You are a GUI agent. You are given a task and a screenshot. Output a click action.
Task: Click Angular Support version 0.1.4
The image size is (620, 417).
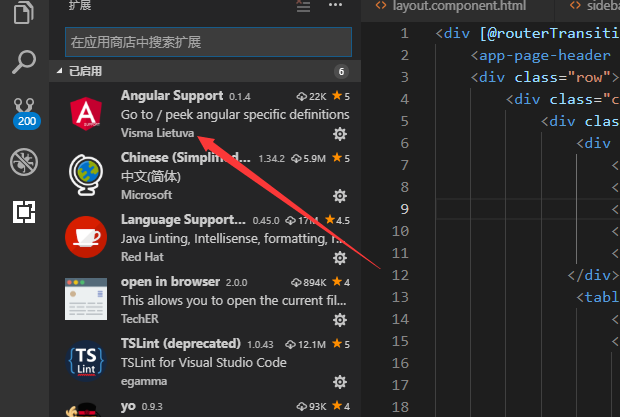pyautogui.click(x=240, y=97)
